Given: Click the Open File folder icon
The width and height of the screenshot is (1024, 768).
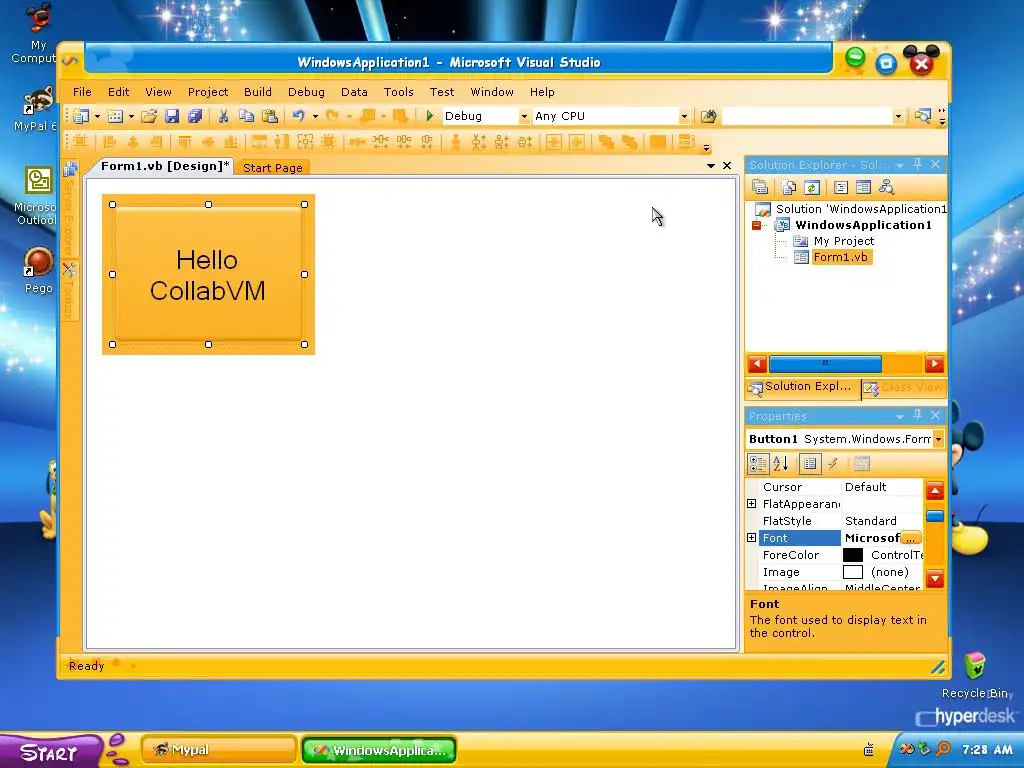Looking at the screenshot, I should coord(149,116).
